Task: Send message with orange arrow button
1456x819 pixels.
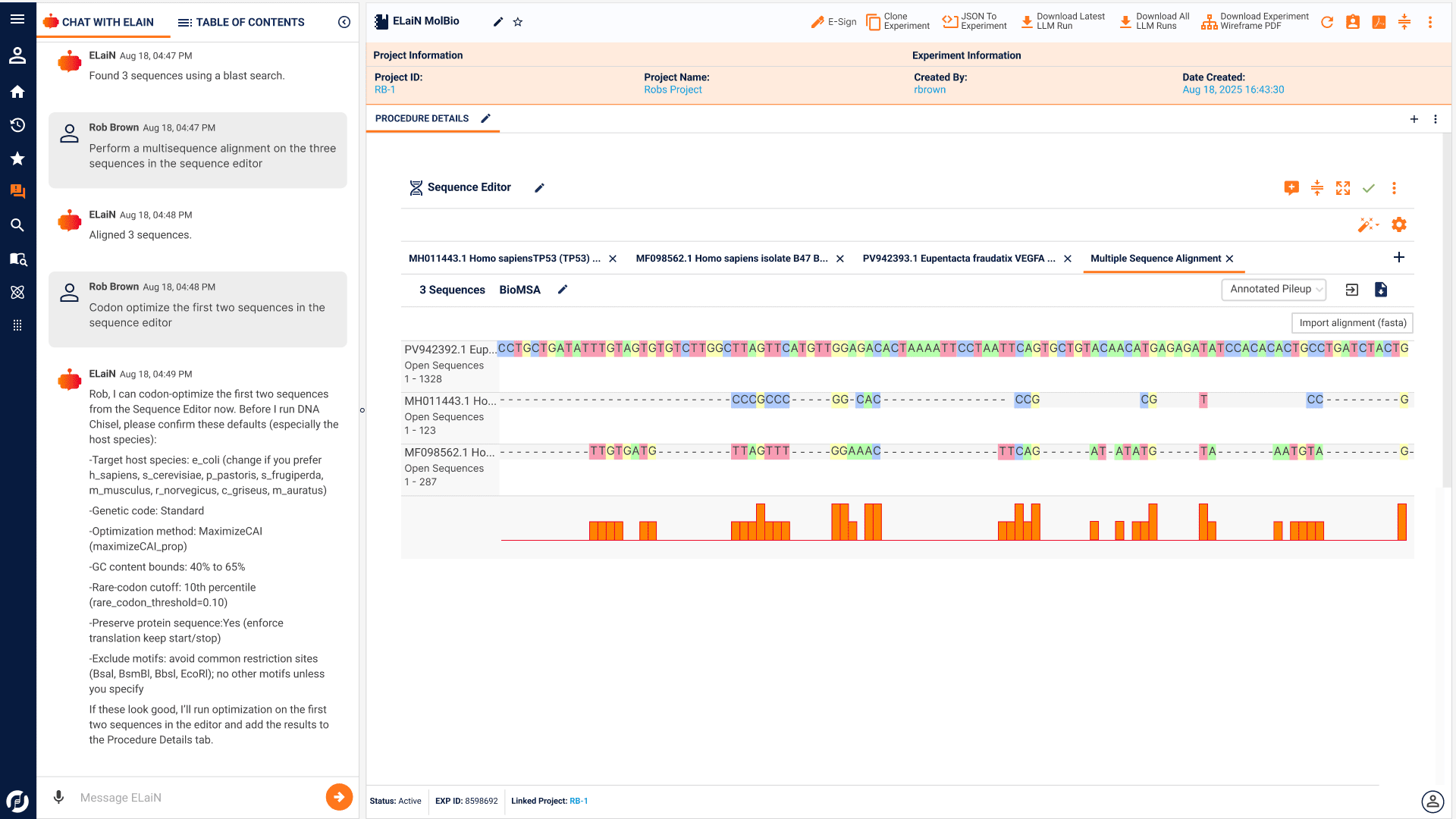Action: pyautogui.click(x=339, y=797)
